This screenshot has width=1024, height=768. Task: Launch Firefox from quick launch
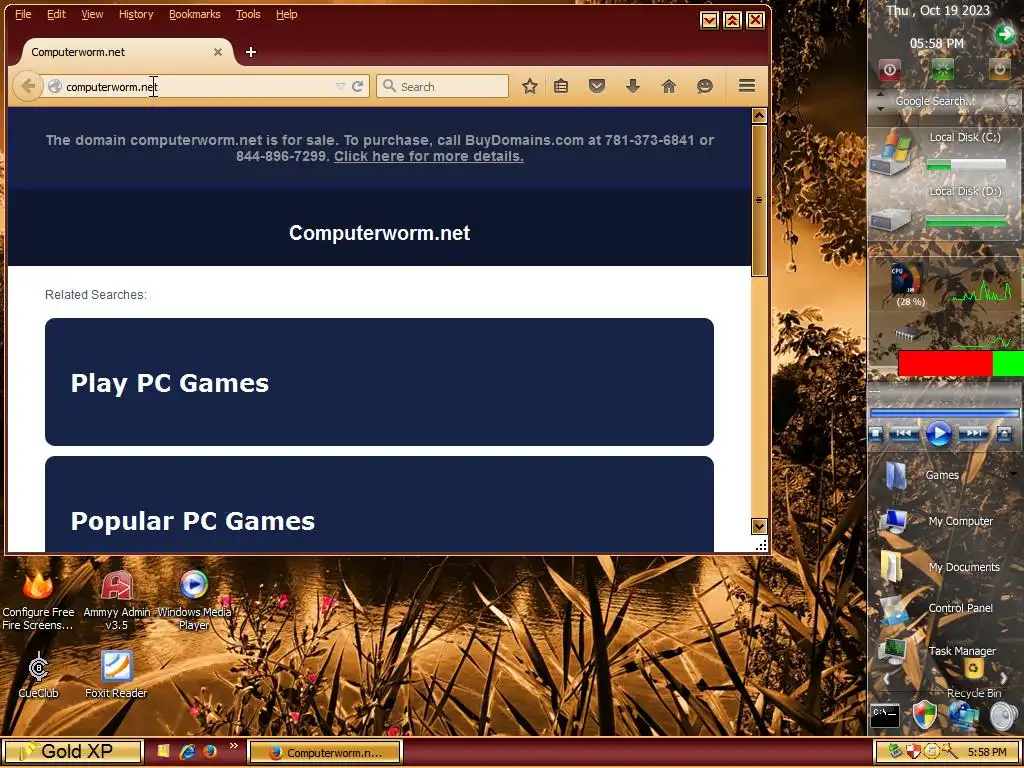point(210,752)
